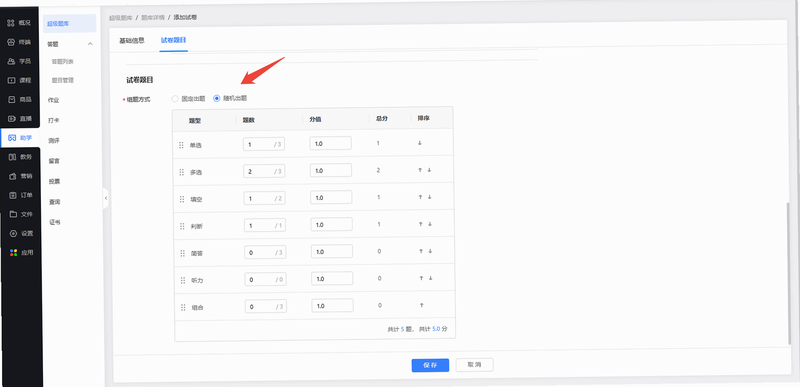Viewport: 800px width, 387px height.
Task: Click the drag handle of 填空 row
Action: click(x=182, y=199)
